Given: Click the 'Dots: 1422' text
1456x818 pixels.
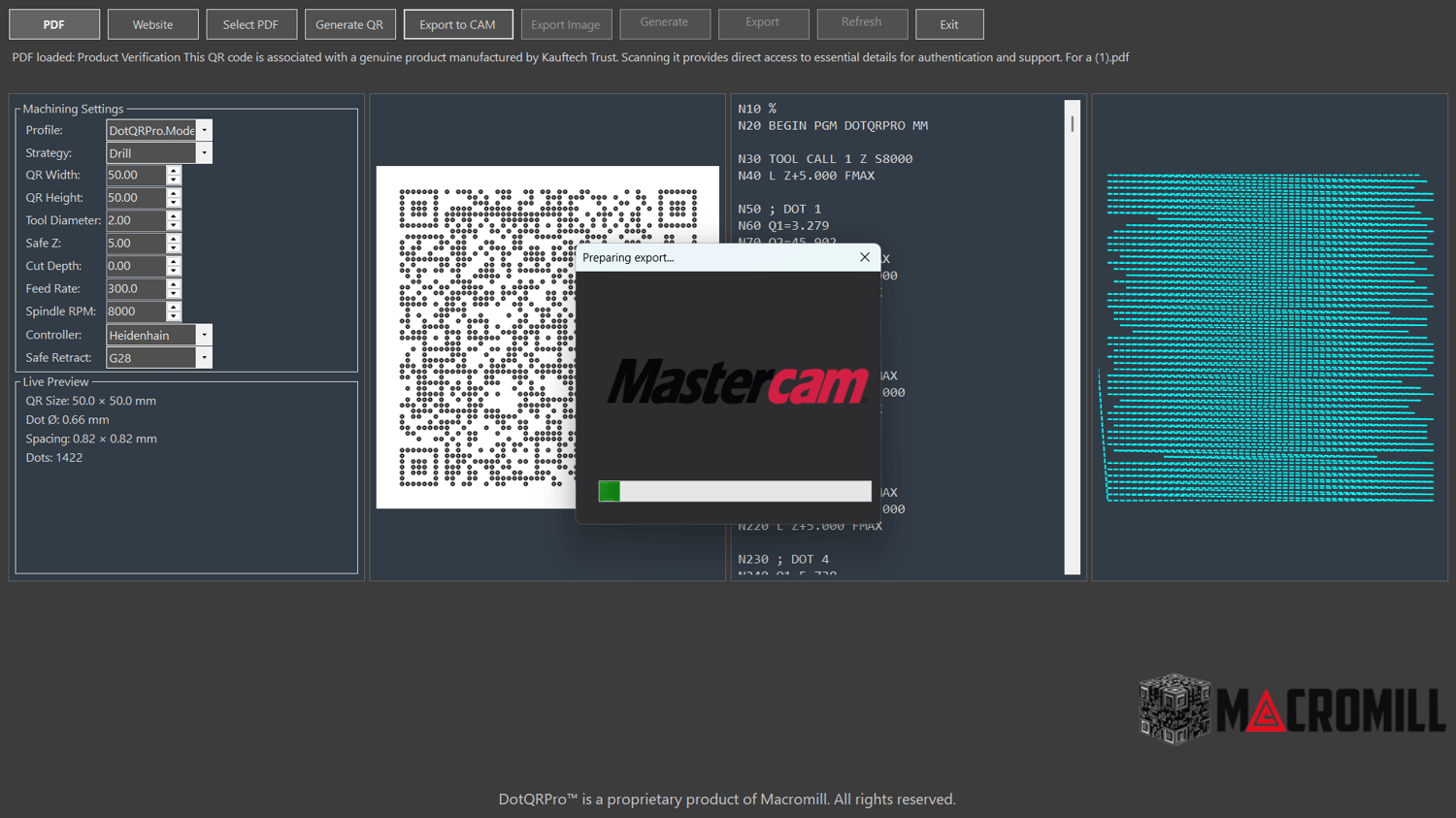Looking at the screenshot, I should click(x=54, y=458).
